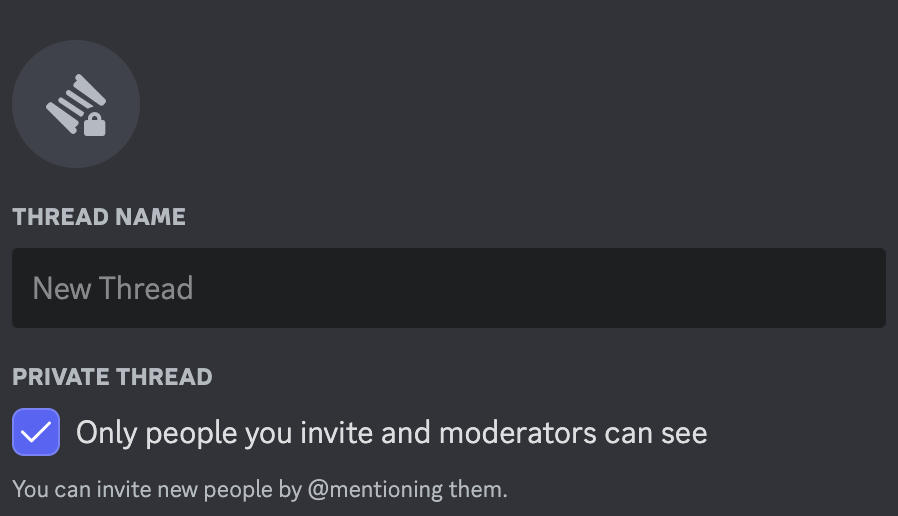Image resolution: width=898 pixels, height=516 pixels.
Task: Toggle the purple checkmark box
Action: click(x=36, y=432)
